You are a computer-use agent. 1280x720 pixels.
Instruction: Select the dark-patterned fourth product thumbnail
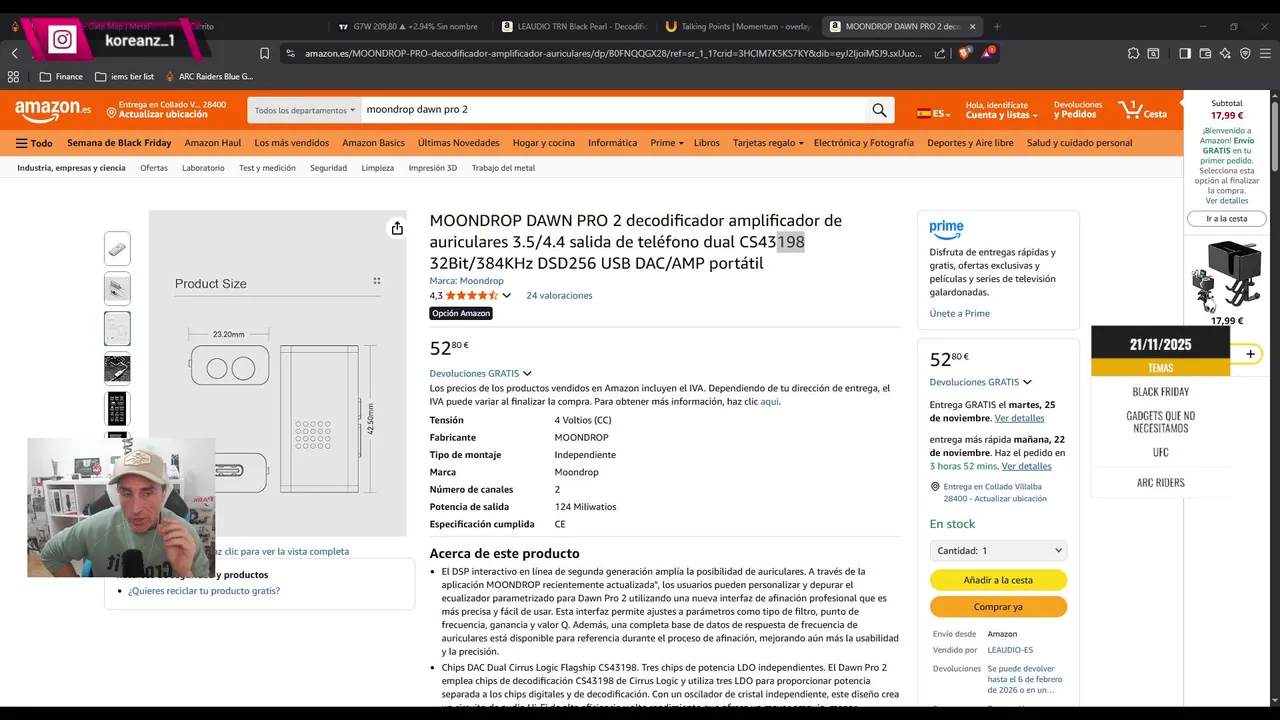pos(117,368)
